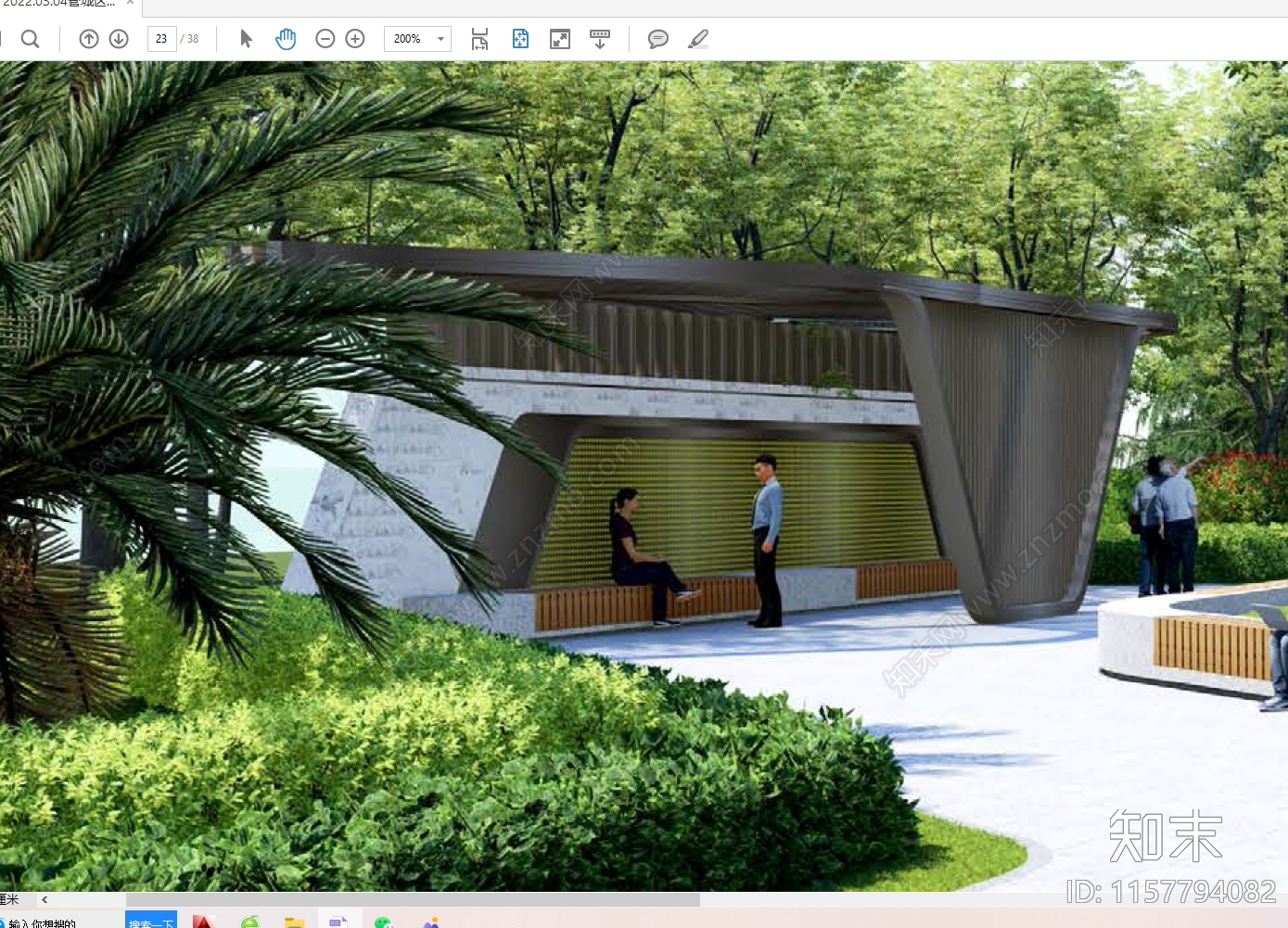The width and height of the screenshot is (1288, 928).
Task: Apply Fit to Width scrolling mode
Action: [479, 39]
